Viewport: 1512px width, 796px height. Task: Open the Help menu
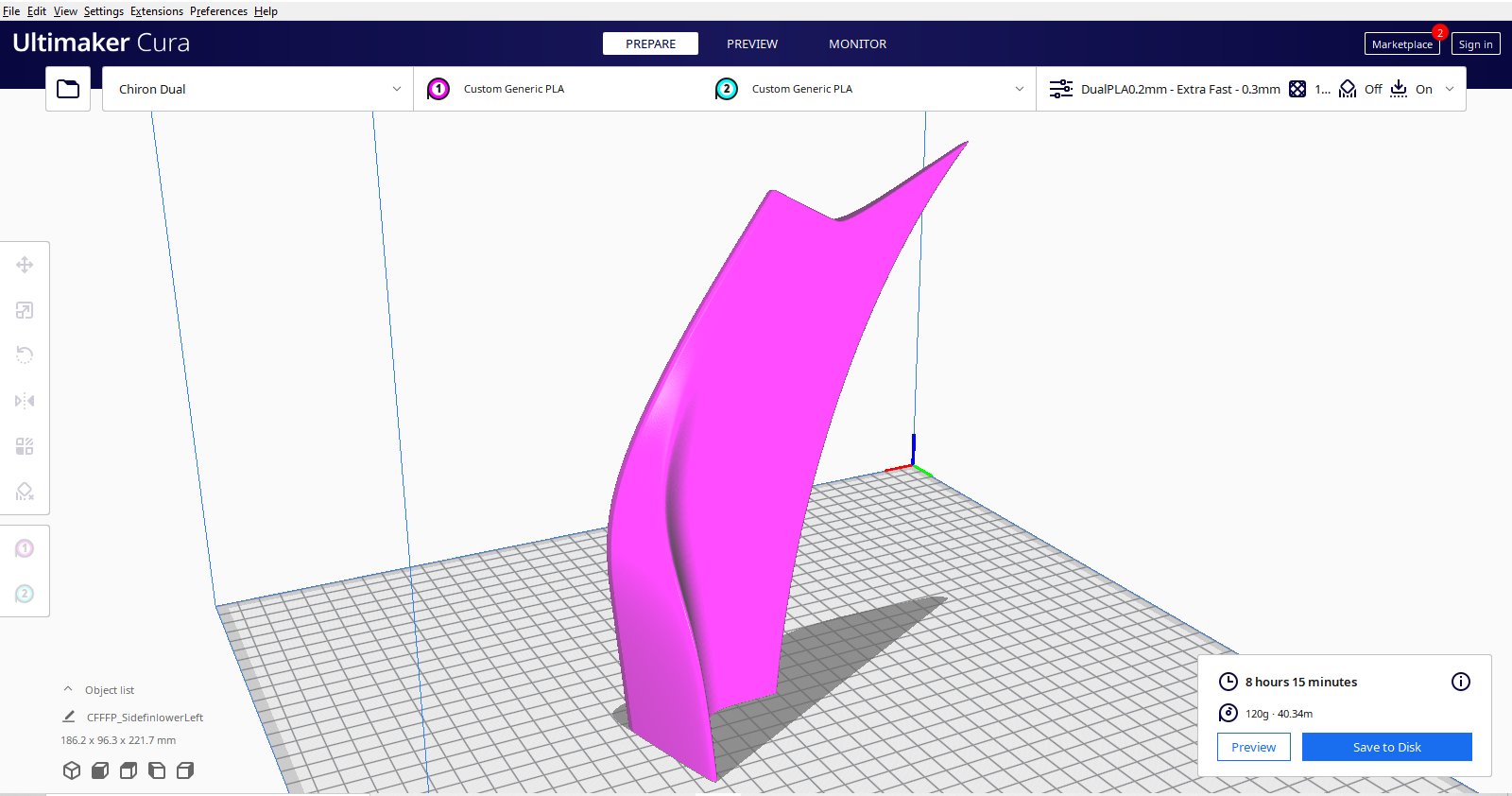(x=266, y=11)
